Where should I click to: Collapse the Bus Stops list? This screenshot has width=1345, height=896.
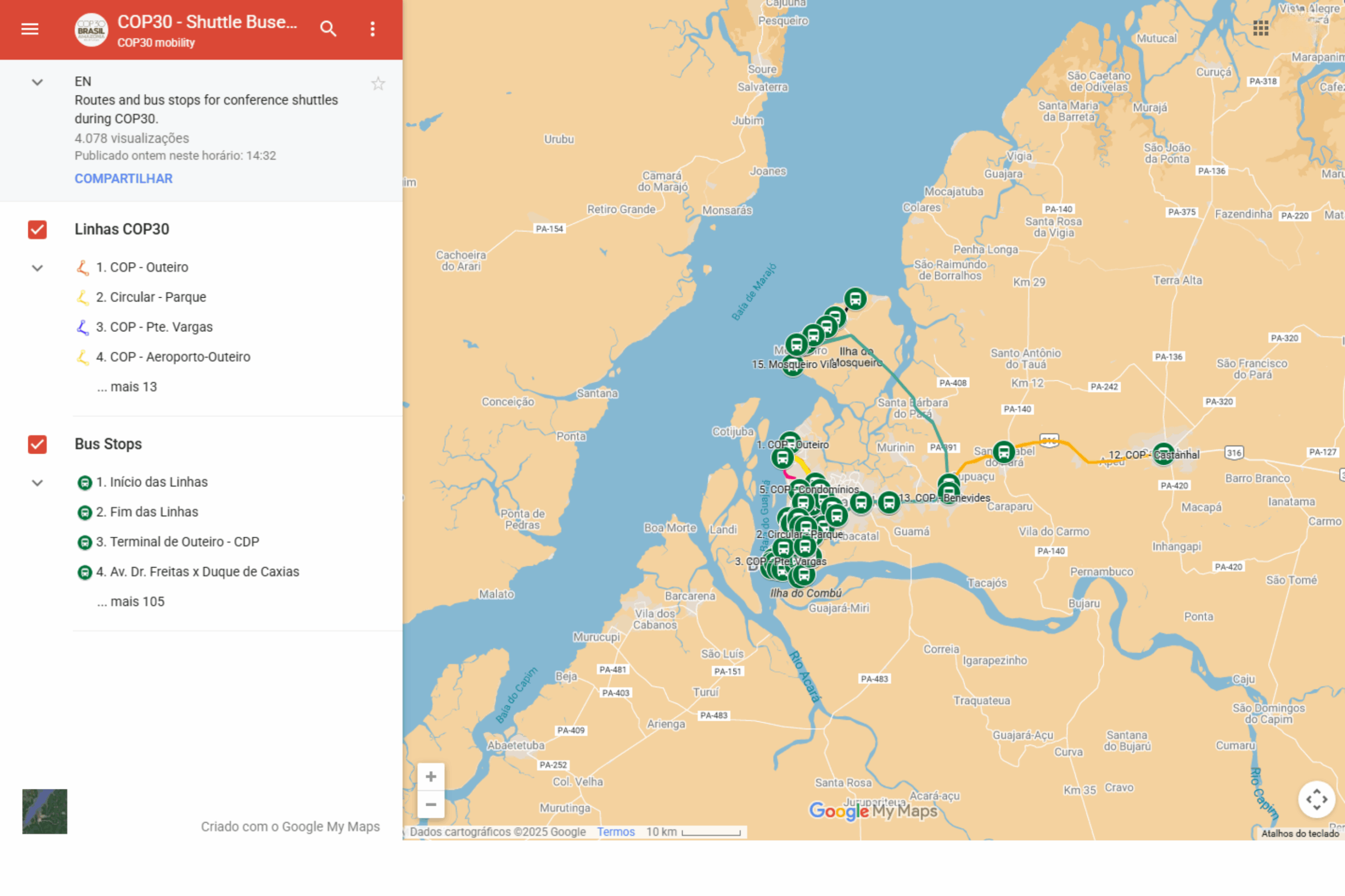click(x=37, y=483)
